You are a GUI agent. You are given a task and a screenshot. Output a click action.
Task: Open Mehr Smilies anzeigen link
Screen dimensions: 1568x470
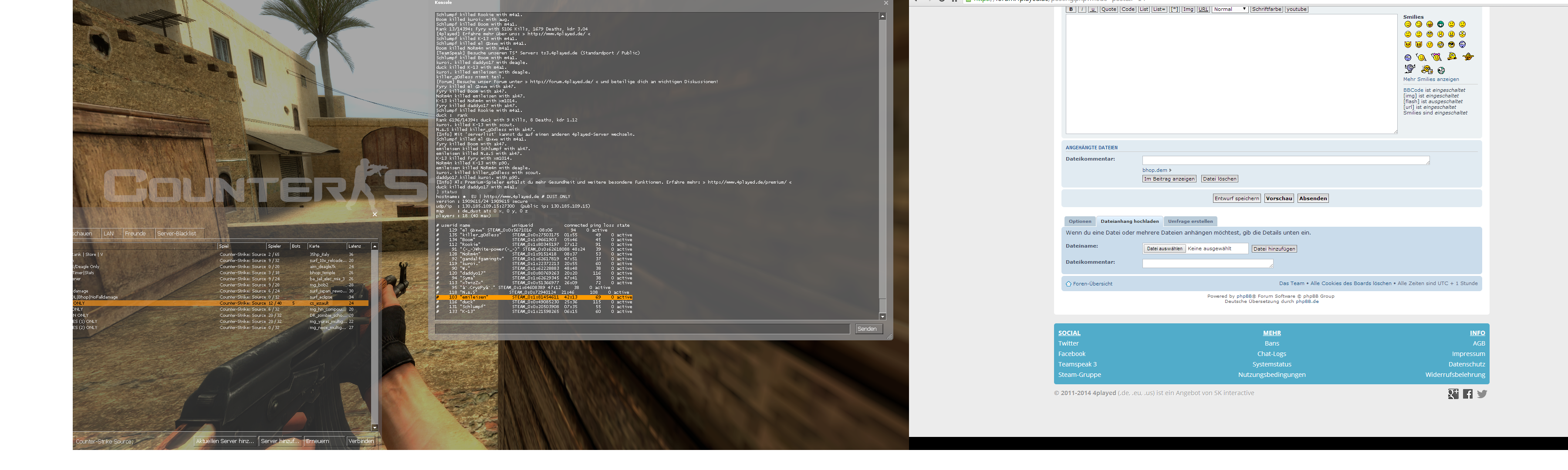point(1431,79)
